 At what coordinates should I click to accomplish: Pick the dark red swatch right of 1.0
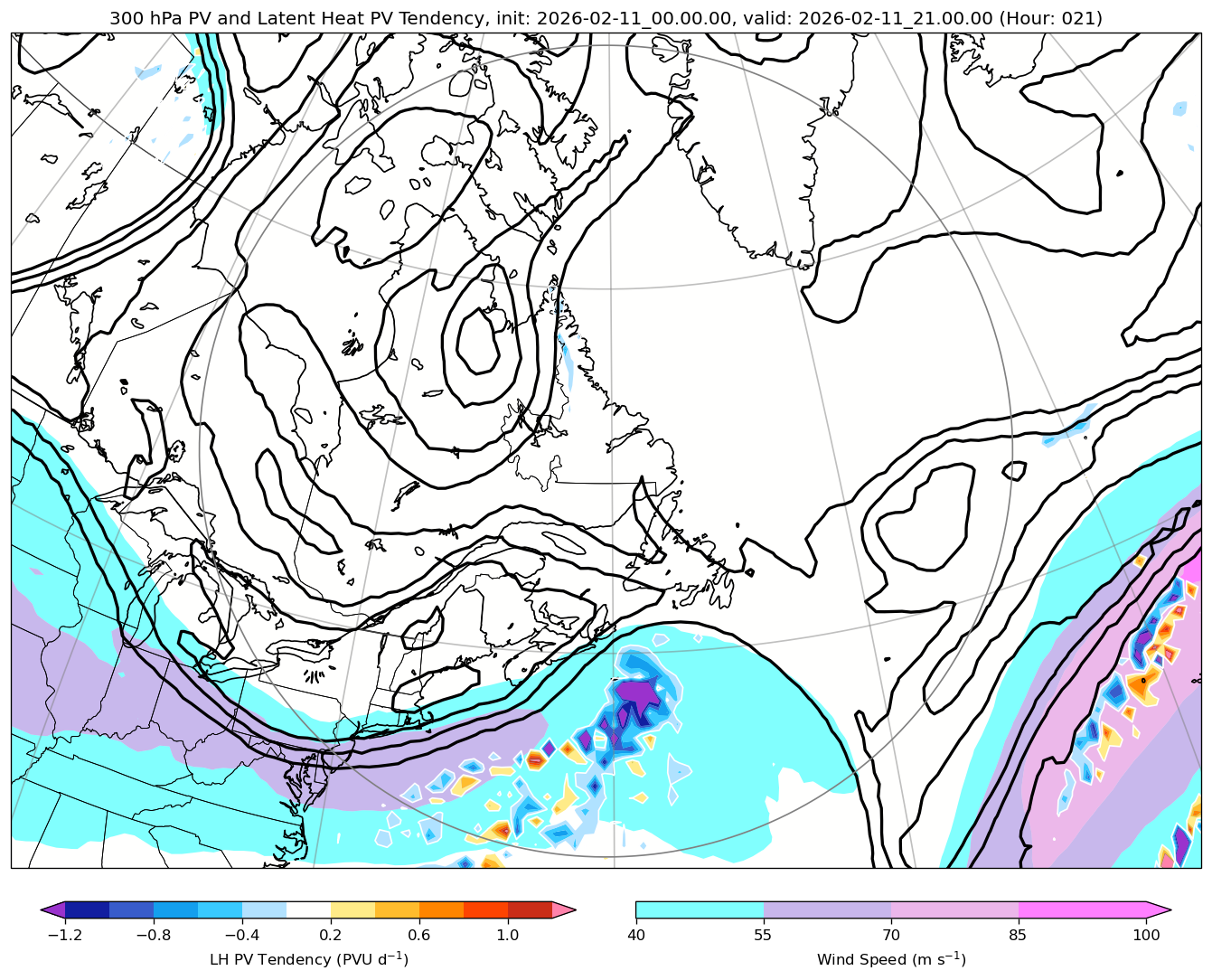coord(530,909)
